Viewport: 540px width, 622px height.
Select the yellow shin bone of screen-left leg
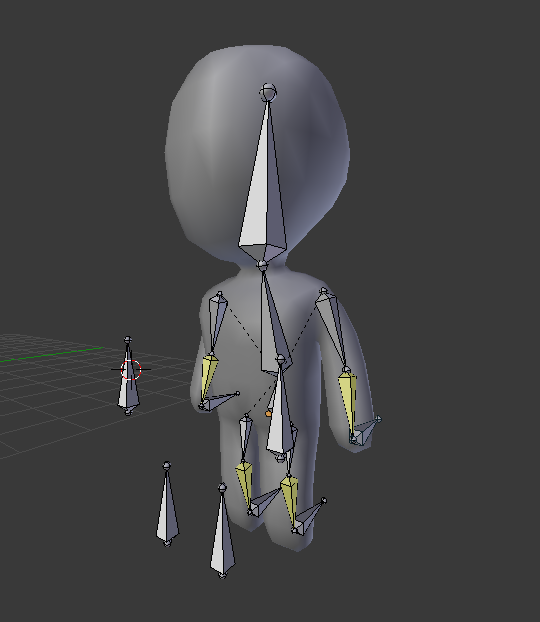coord(245,486)
